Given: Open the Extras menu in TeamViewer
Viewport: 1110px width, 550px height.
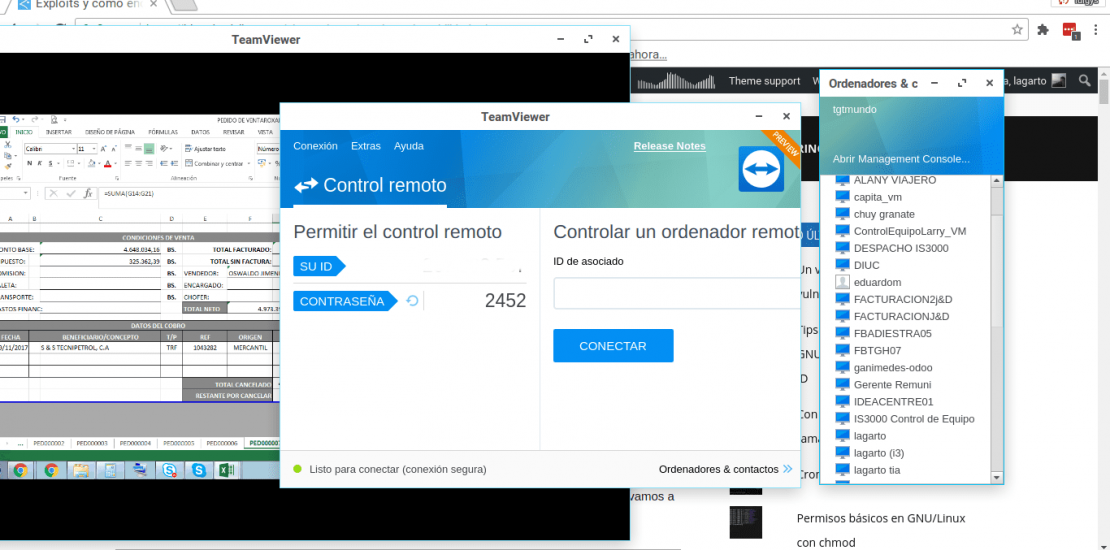Looking at the screenshot, I should point(365,146).
